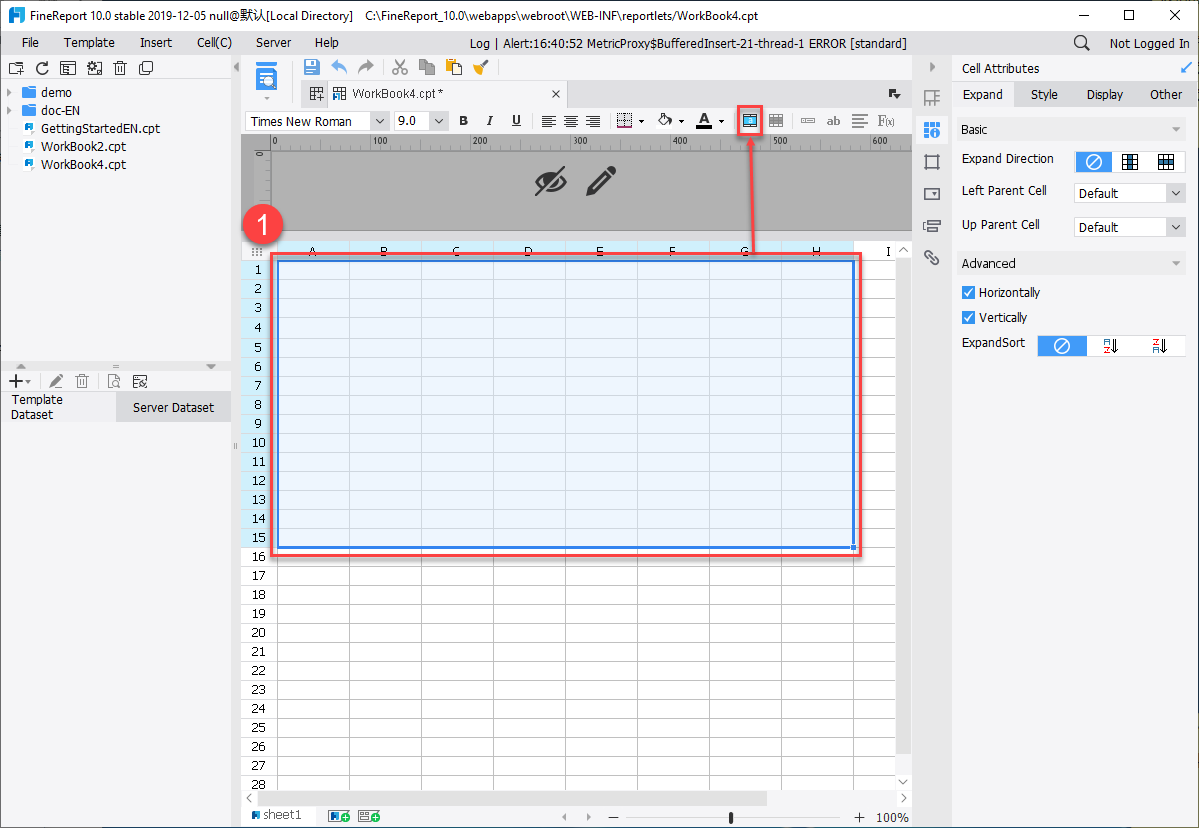Refresh the template file tree

42,68
